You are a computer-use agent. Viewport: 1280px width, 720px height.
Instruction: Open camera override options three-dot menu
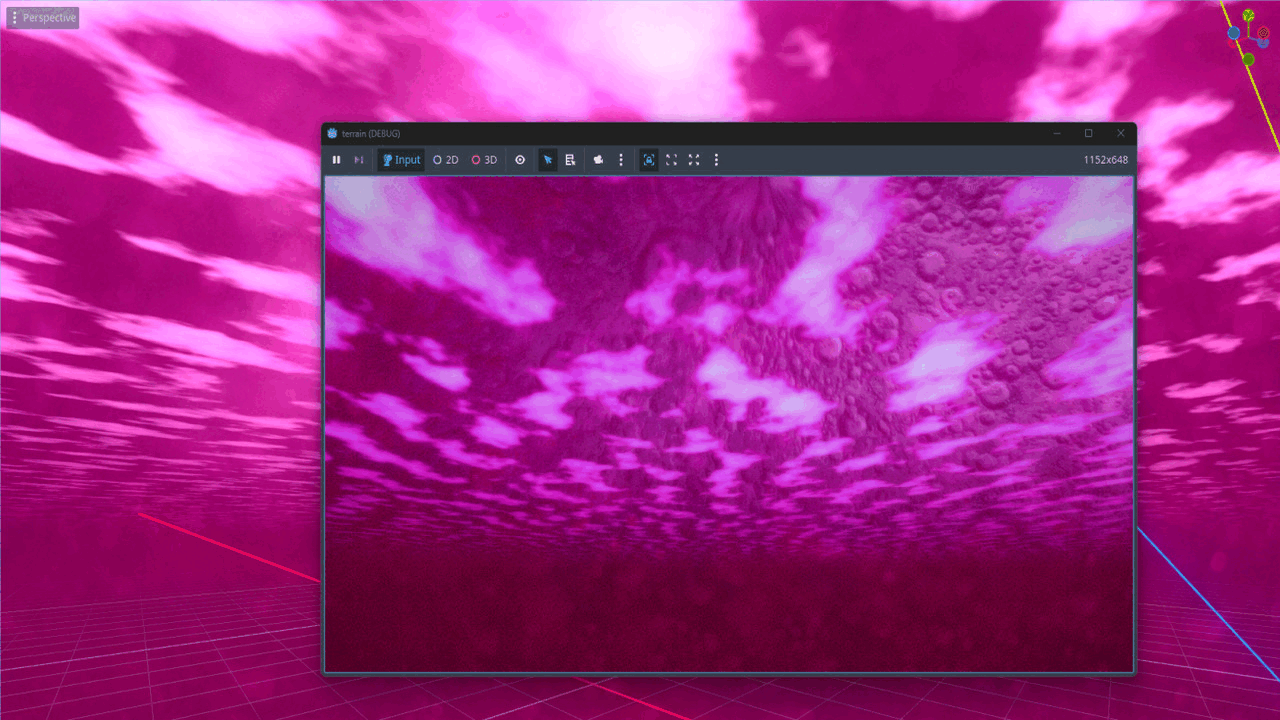coord(621,160)
